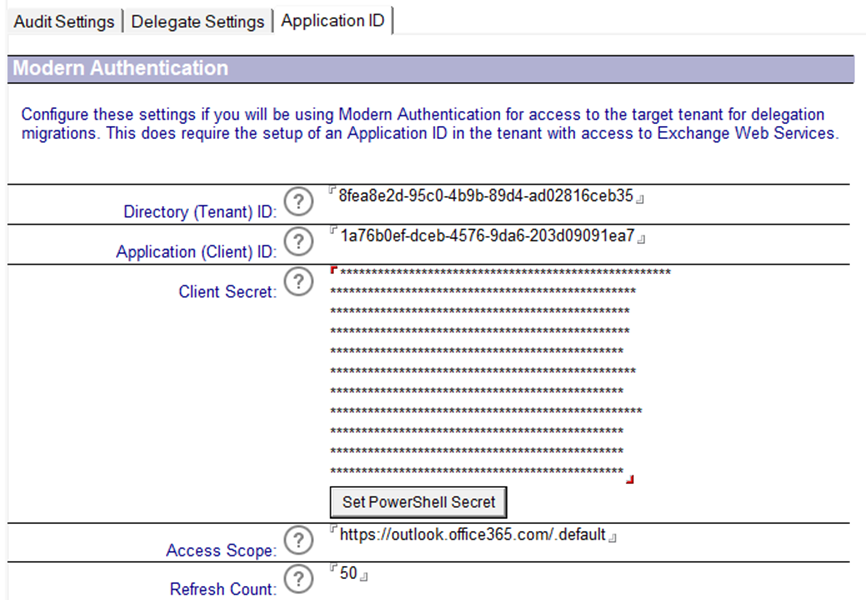Screen dimensions: 866x600
Task: Click the Modern Authentication description paragraph
Action: point(430,124)
